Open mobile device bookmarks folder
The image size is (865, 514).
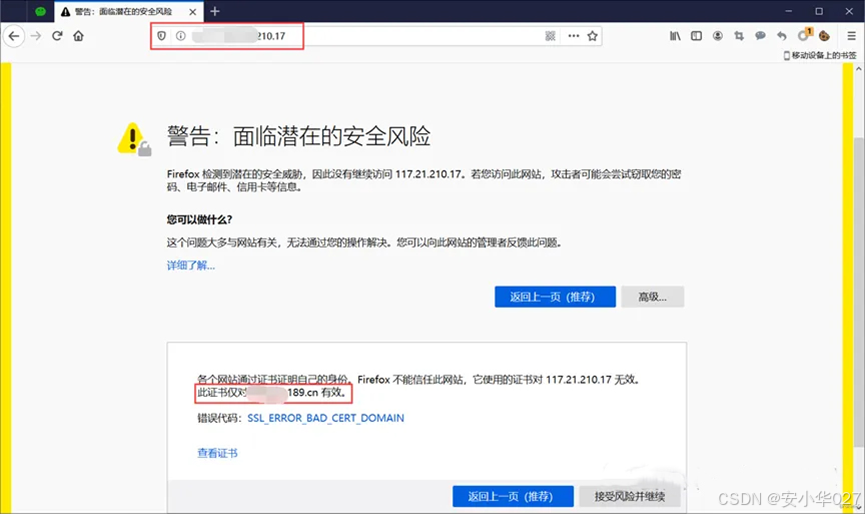pyautogui.click(x=820, y=55)
